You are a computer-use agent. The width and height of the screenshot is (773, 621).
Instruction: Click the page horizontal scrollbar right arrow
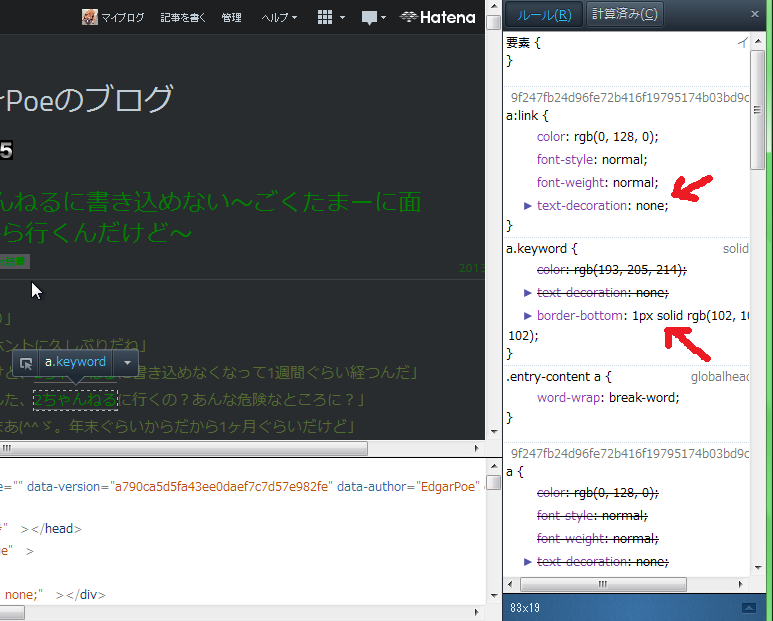tap(476, 448)
